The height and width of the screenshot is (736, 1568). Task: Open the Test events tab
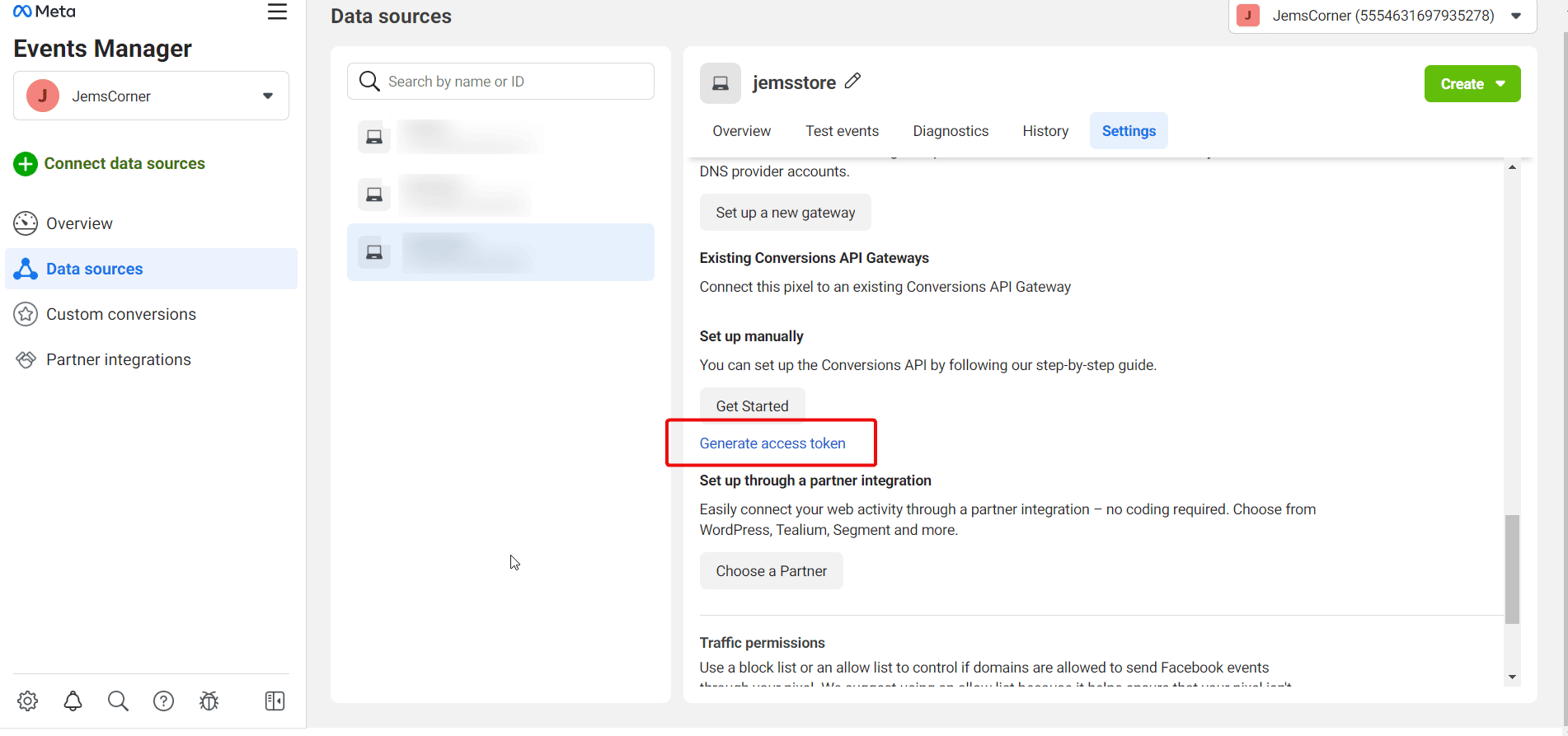pyautogui.click(x=842, y=131)
